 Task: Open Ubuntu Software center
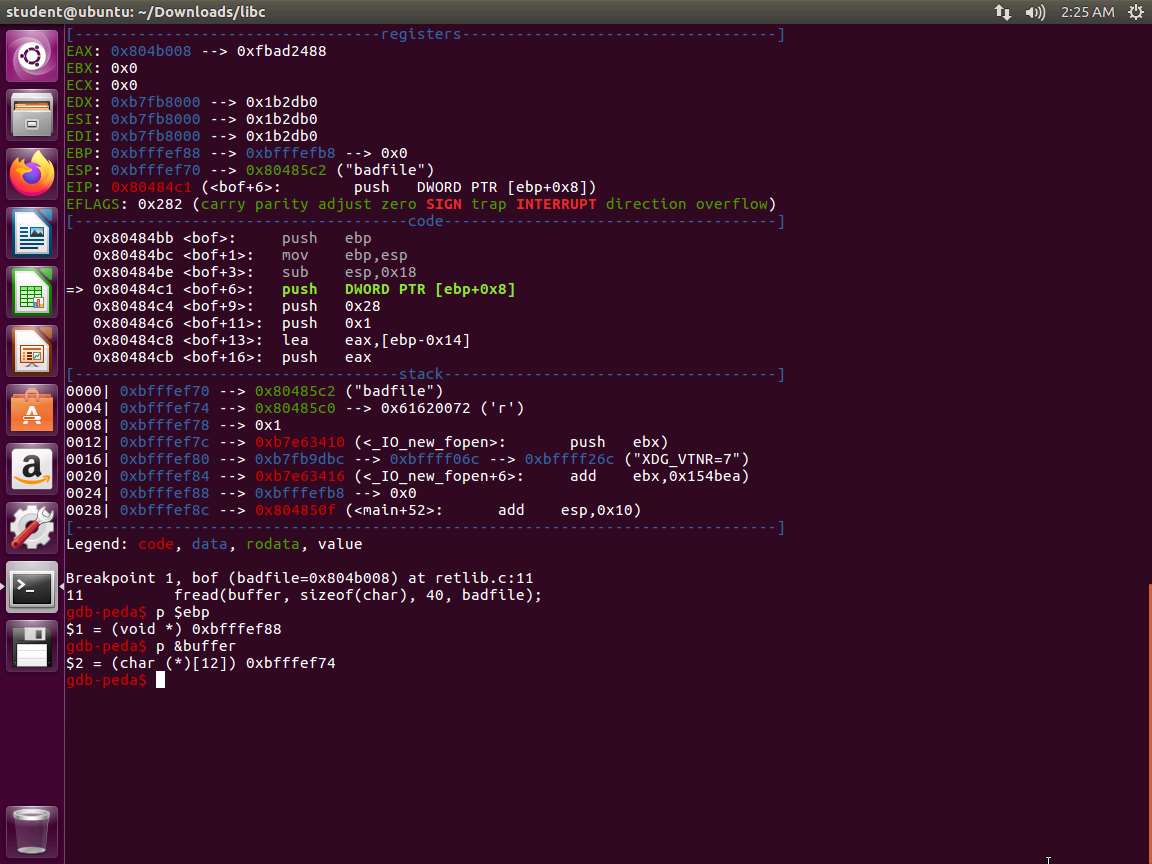tap(32, 410)
